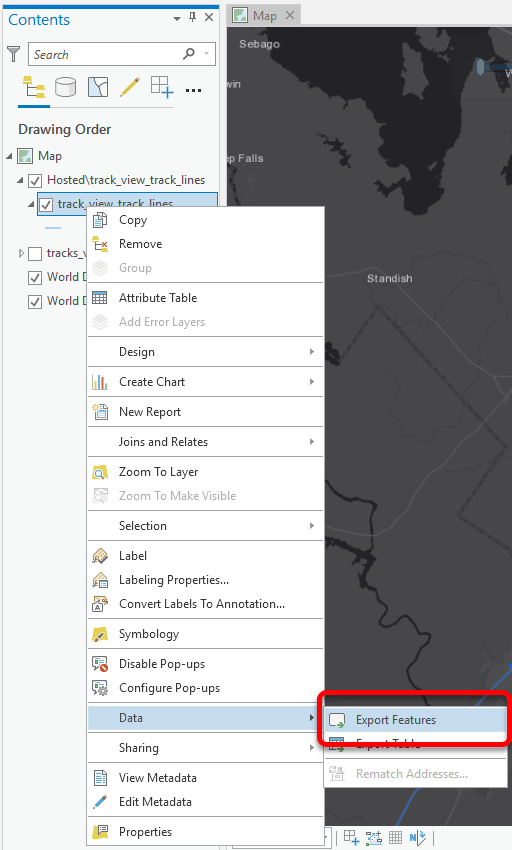The width and height of the screenshot is (512, 850).
Task: Choose View Metadata entry
Action: click(206, 778)
